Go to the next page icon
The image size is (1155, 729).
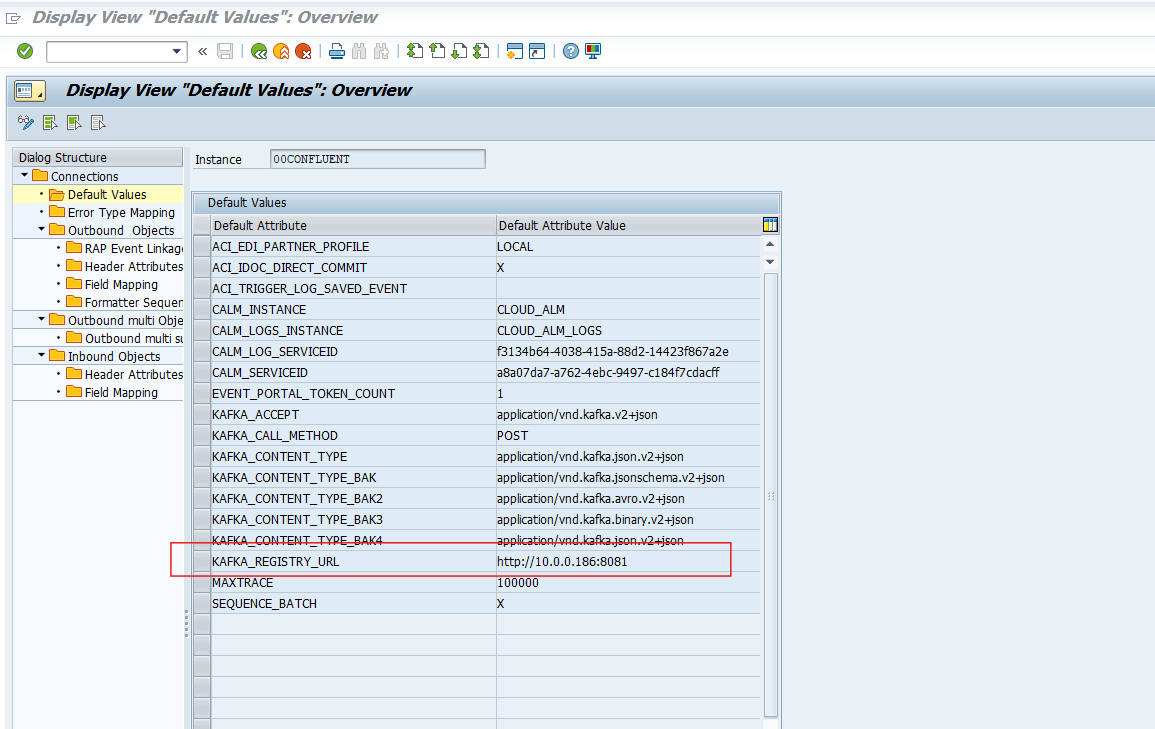[x=459, y=52]
